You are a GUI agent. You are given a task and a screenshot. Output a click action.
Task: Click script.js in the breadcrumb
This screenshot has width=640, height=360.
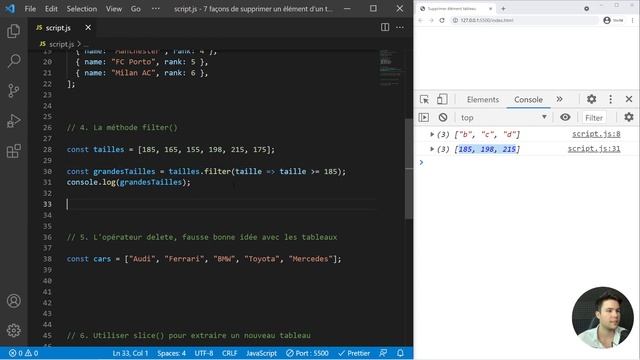click(61, 44)
